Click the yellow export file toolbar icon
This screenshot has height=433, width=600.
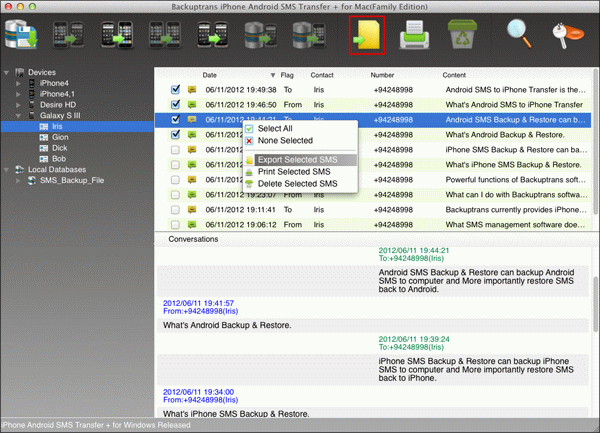[x=367, y=35]
